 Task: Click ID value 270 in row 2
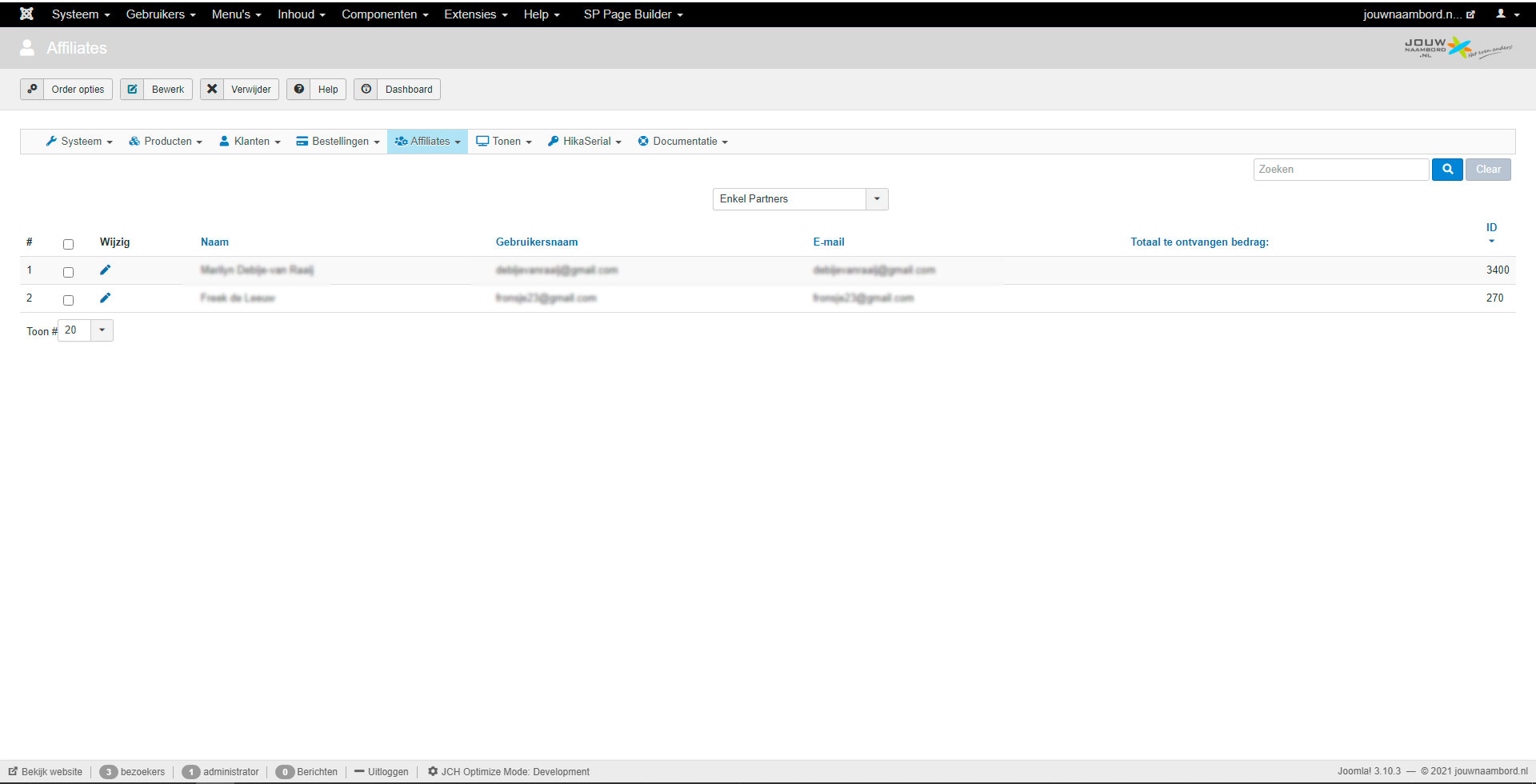[1494, 298]
